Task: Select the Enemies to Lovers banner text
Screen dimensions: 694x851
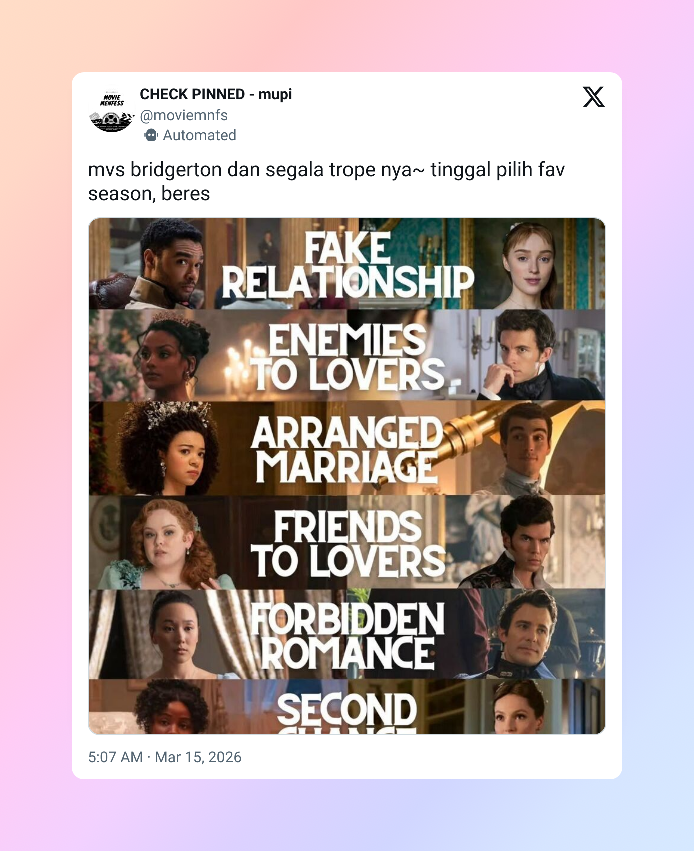Action: (347, 357)
